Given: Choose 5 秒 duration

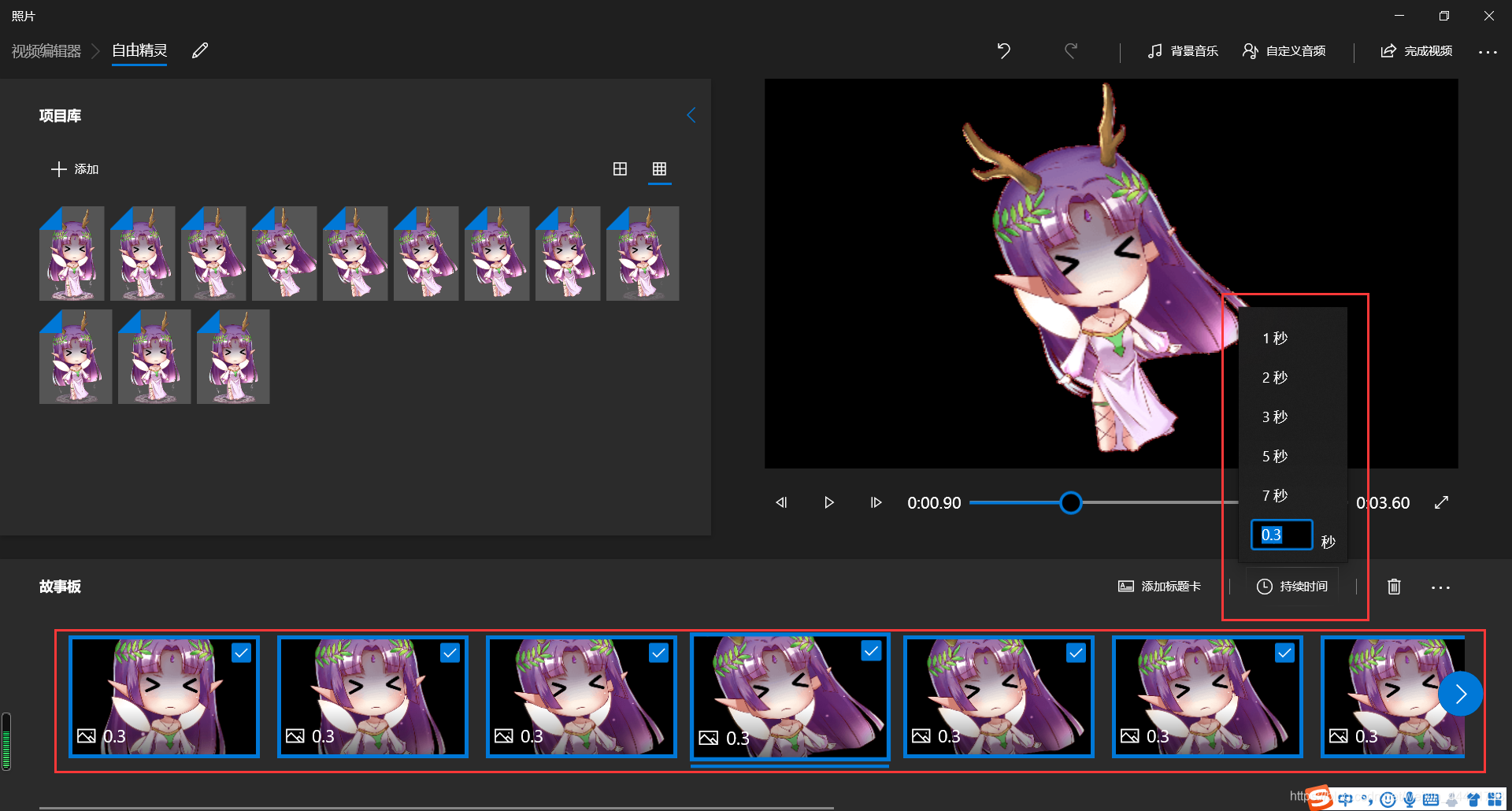Looking at the screenshot, I should pos(1292,456).
